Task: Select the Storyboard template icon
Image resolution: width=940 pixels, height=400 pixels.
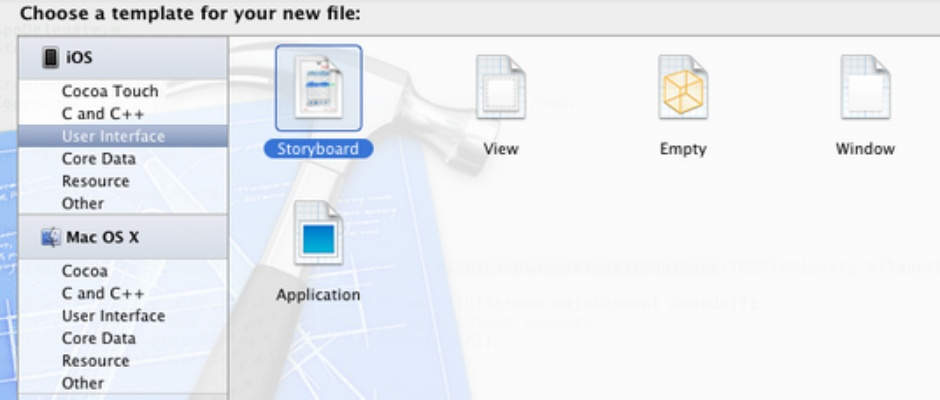Action: coord(319,88)
